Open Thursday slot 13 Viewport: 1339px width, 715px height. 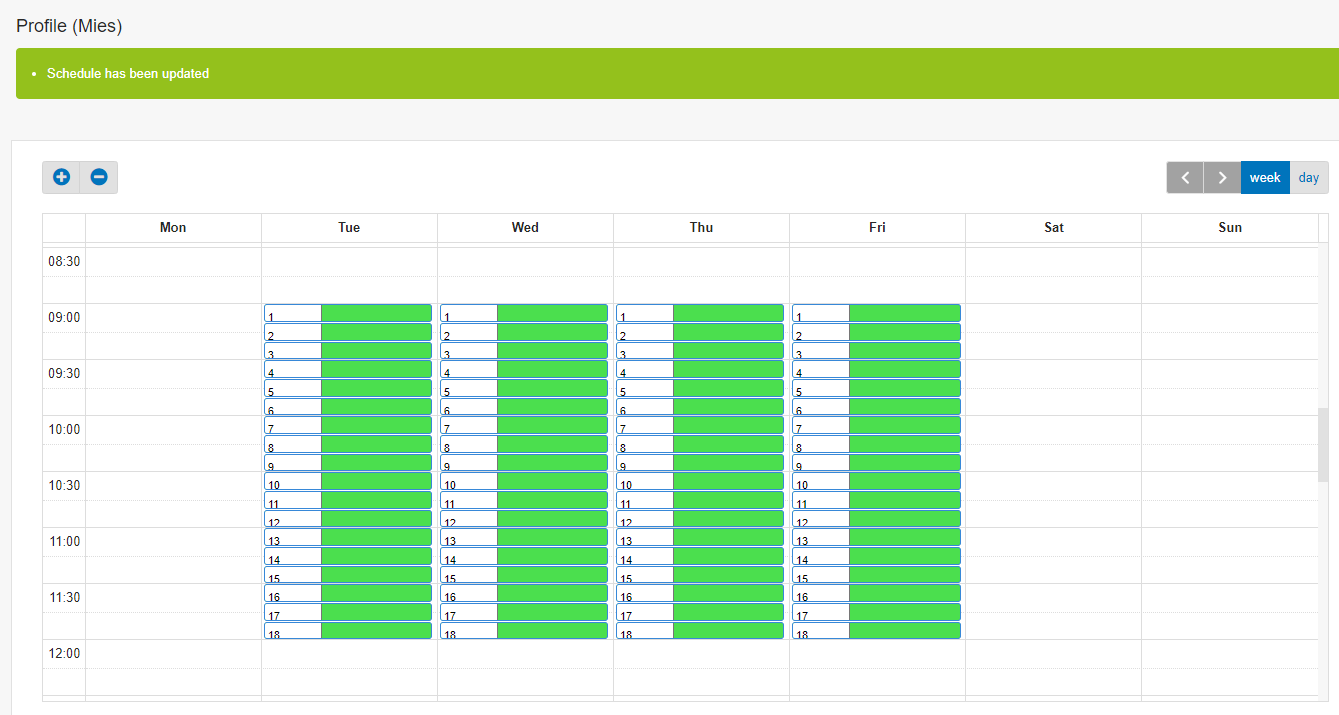pos(700,537)
